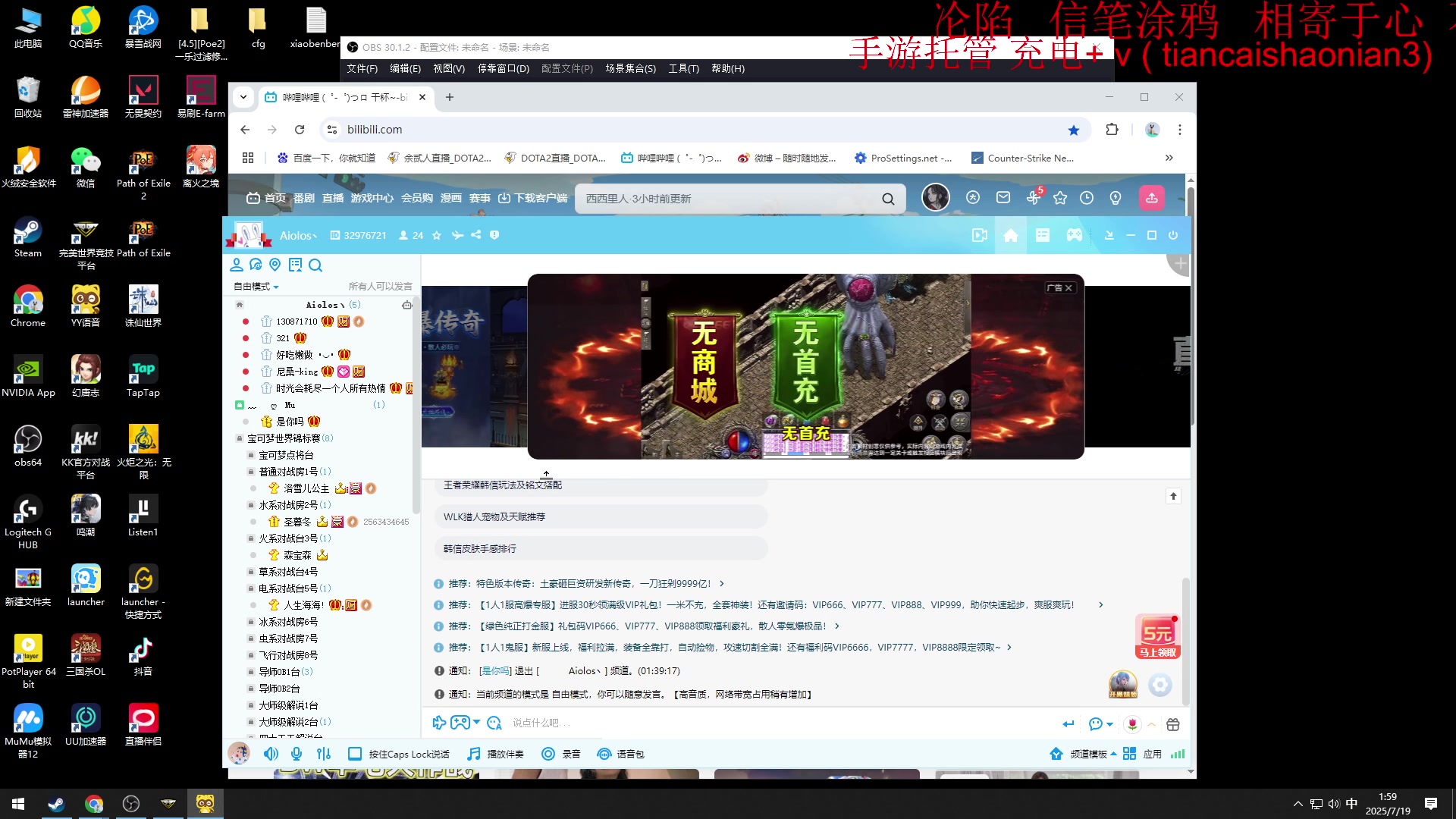Select the gamepad icon in the live room header
This screenshot has height=819, width=1456.
coord(1074,235)
